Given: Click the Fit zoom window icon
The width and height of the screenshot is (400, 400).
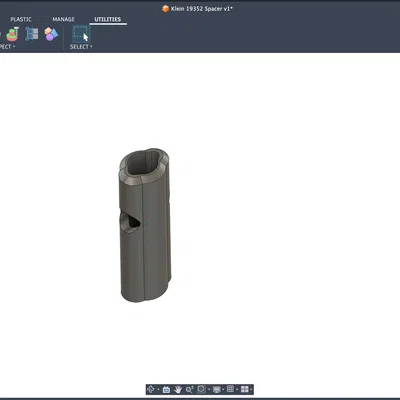Looking at the screenshot, I should click(201, 389).
